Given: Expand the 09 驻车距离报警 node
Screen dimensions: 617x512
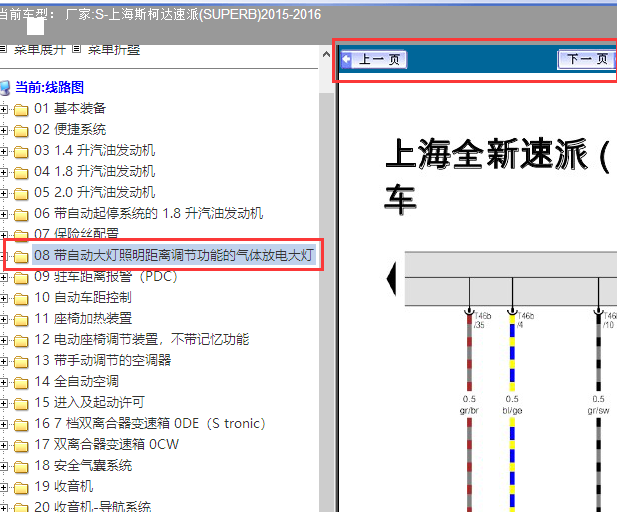Looking at the screenshot, I should (x=4, y=277).
